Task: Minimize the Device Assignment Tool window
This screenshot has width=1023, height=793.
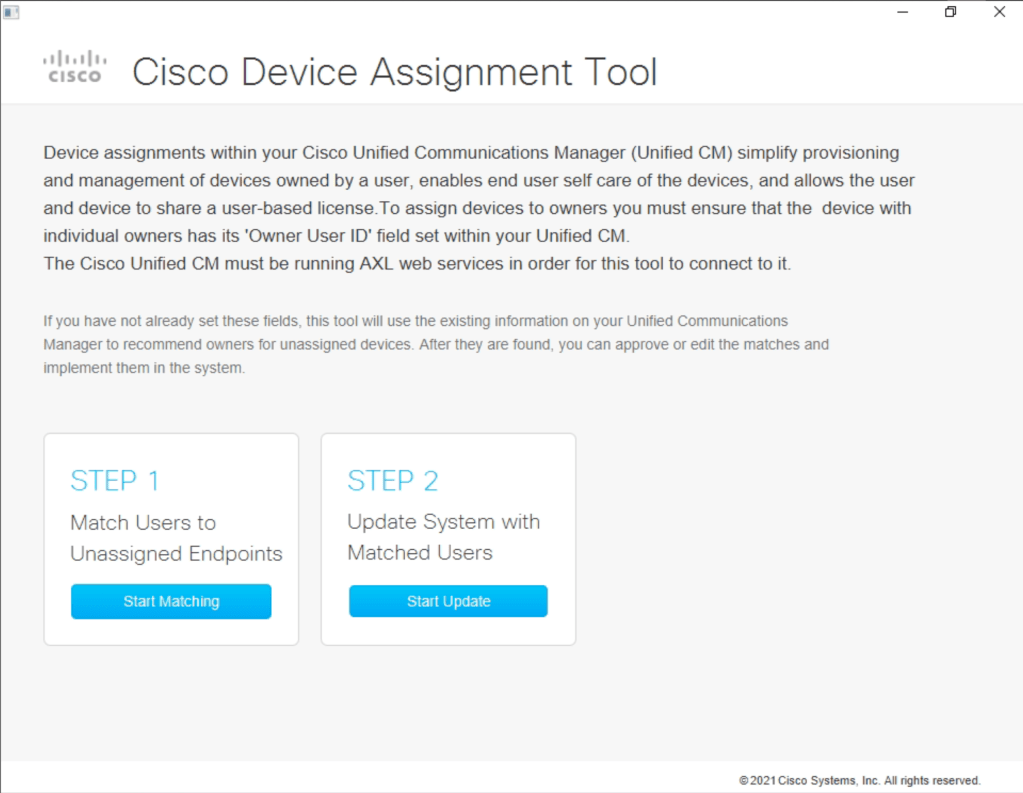Action: pyautogui.click(x=903, y=12)
